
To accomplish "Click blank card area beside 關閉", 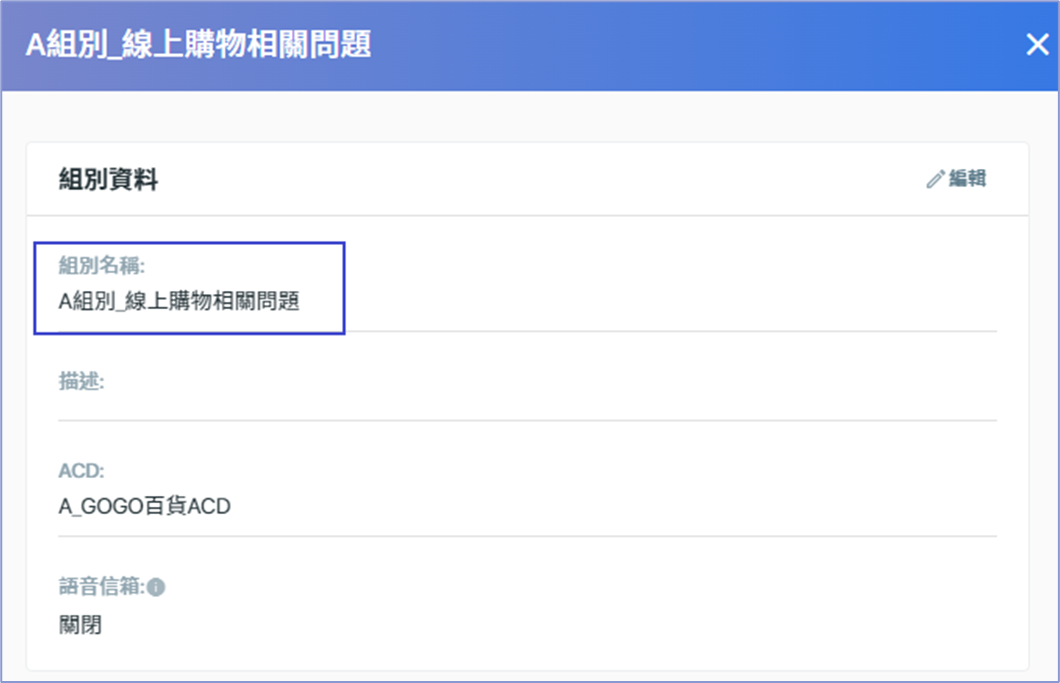I will pos(541,624).
